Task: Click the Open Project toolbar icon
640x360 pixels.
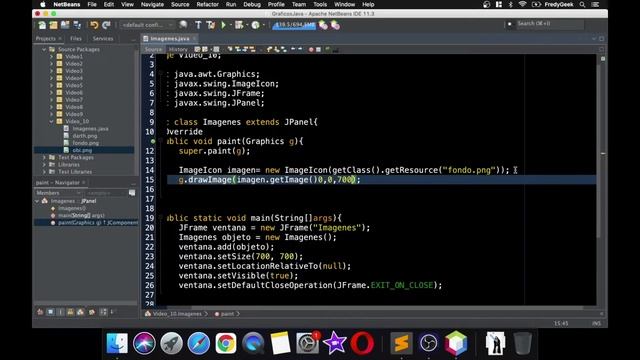Action: pos(65,25)
